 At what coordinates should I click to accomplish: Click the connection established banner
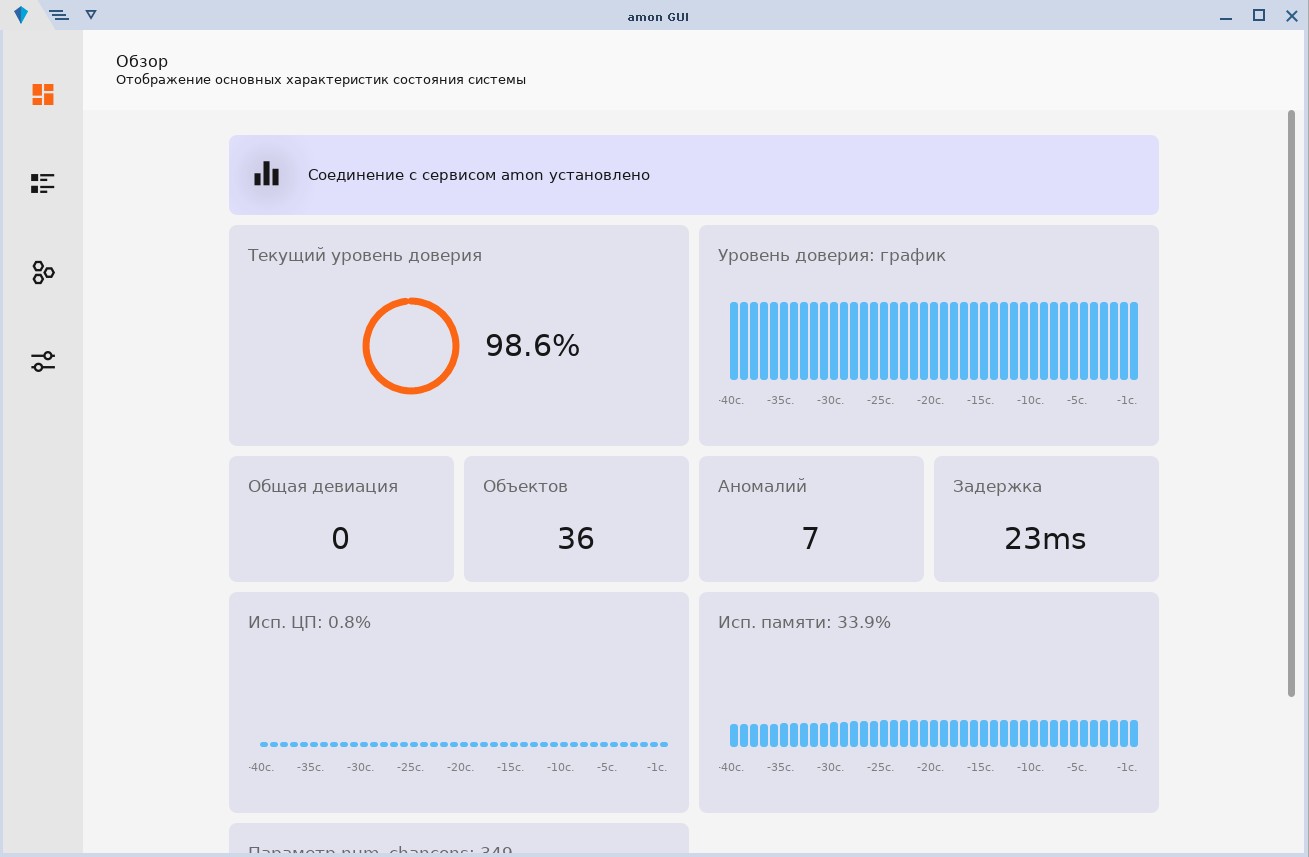pos(693,175)
